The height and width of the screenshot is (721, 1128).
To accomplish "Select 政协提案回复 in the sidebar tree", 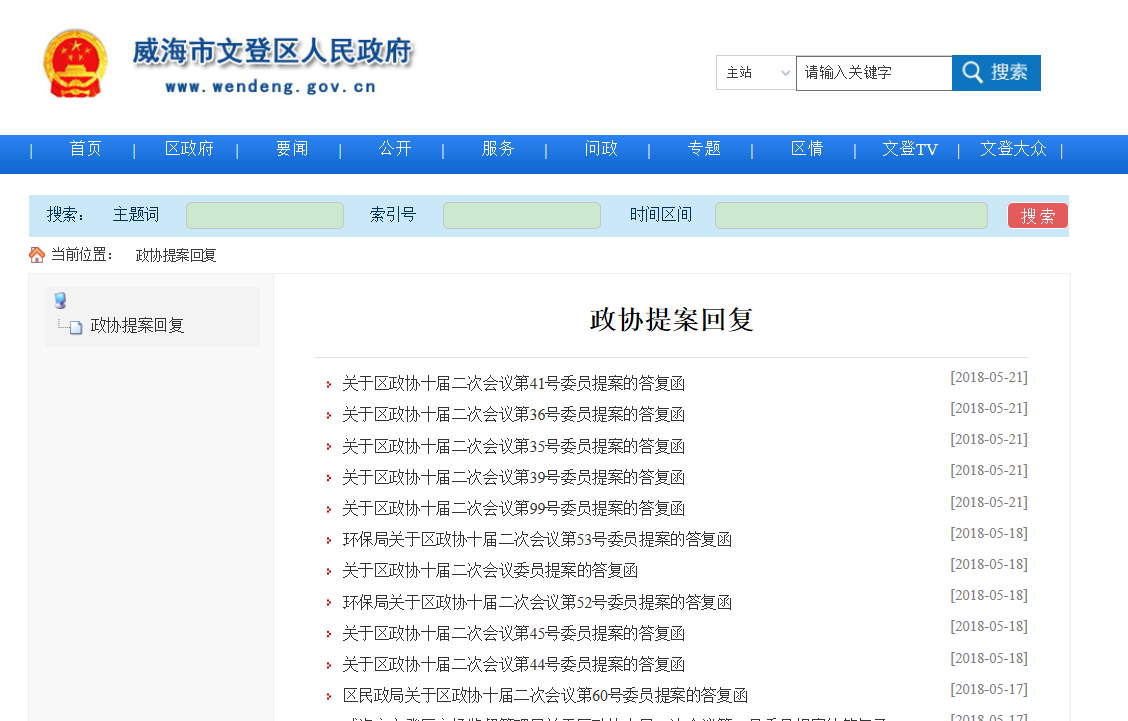I will pos(137,326).
